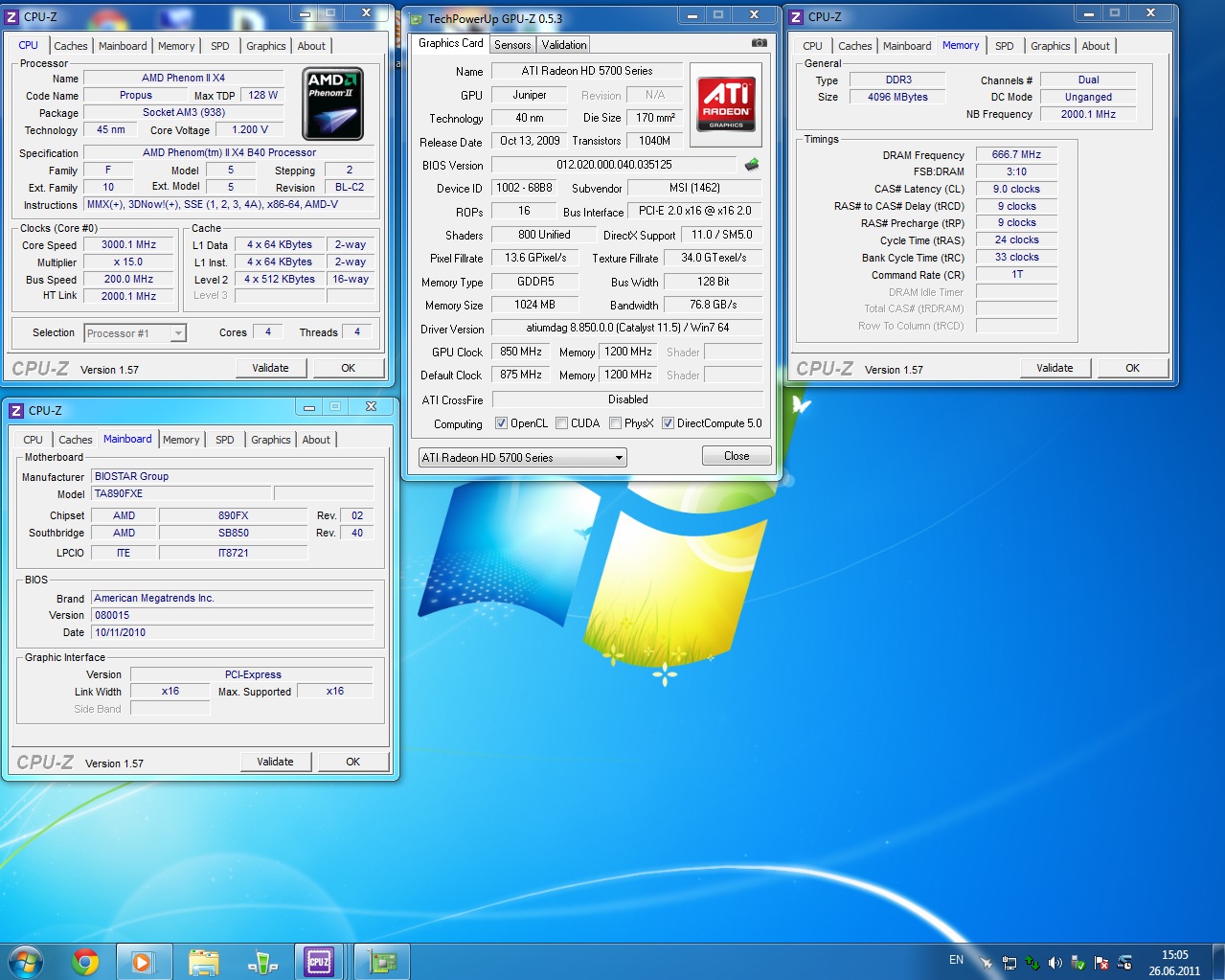The image size is (1225, 980).
Task: Click the Safely Remove Hardware tray icon
Action: coord(1078,963)
